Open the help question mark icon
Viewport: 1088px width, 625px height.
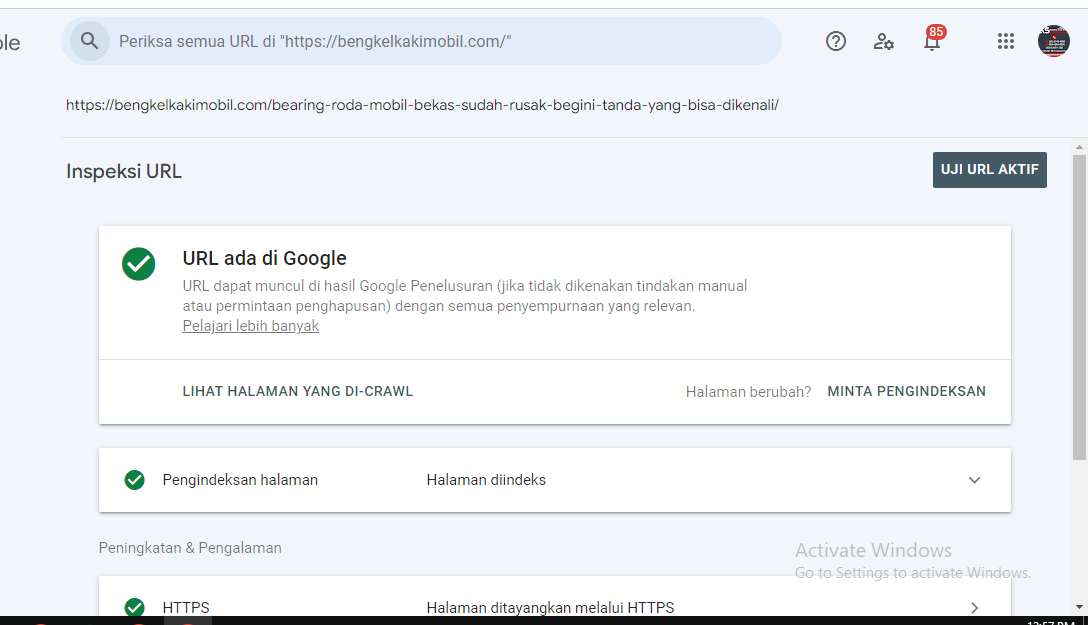(x=835, y=42)
